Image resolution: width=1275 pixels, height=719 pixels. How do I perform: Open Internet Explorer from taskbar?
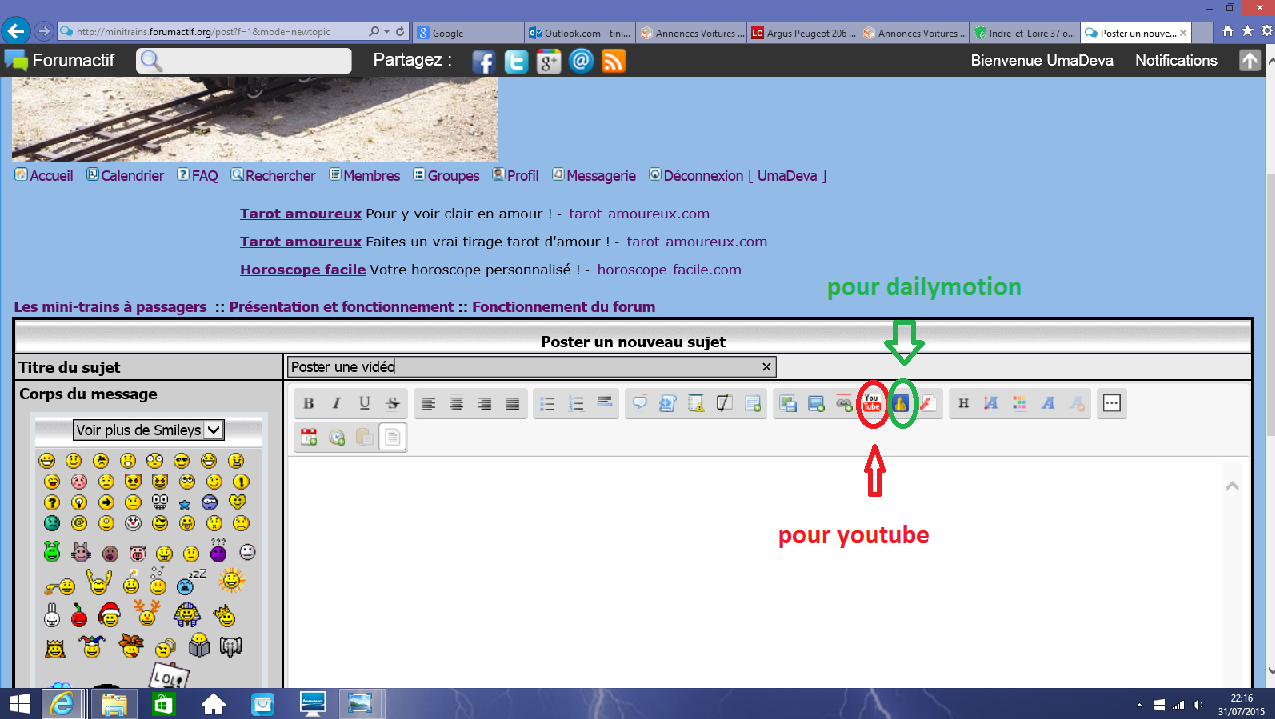coord(62,703)
